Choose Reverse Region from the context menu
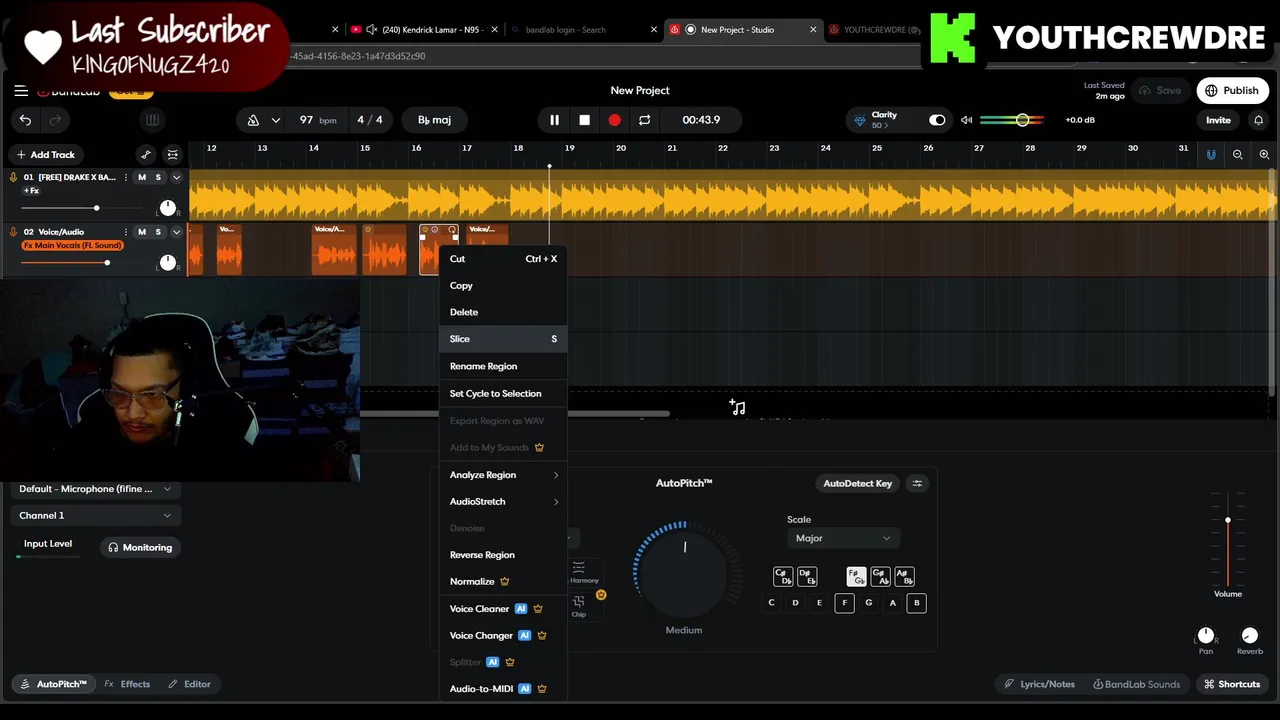The height and width of the screenshot is (720, 1280). pos(503,555)
